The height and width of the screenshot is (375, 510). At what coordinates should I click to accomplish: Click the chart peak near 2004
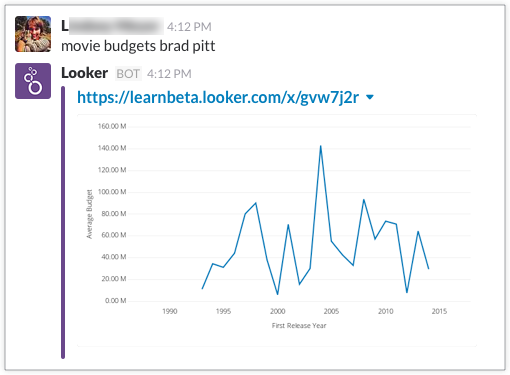(320, 146)
